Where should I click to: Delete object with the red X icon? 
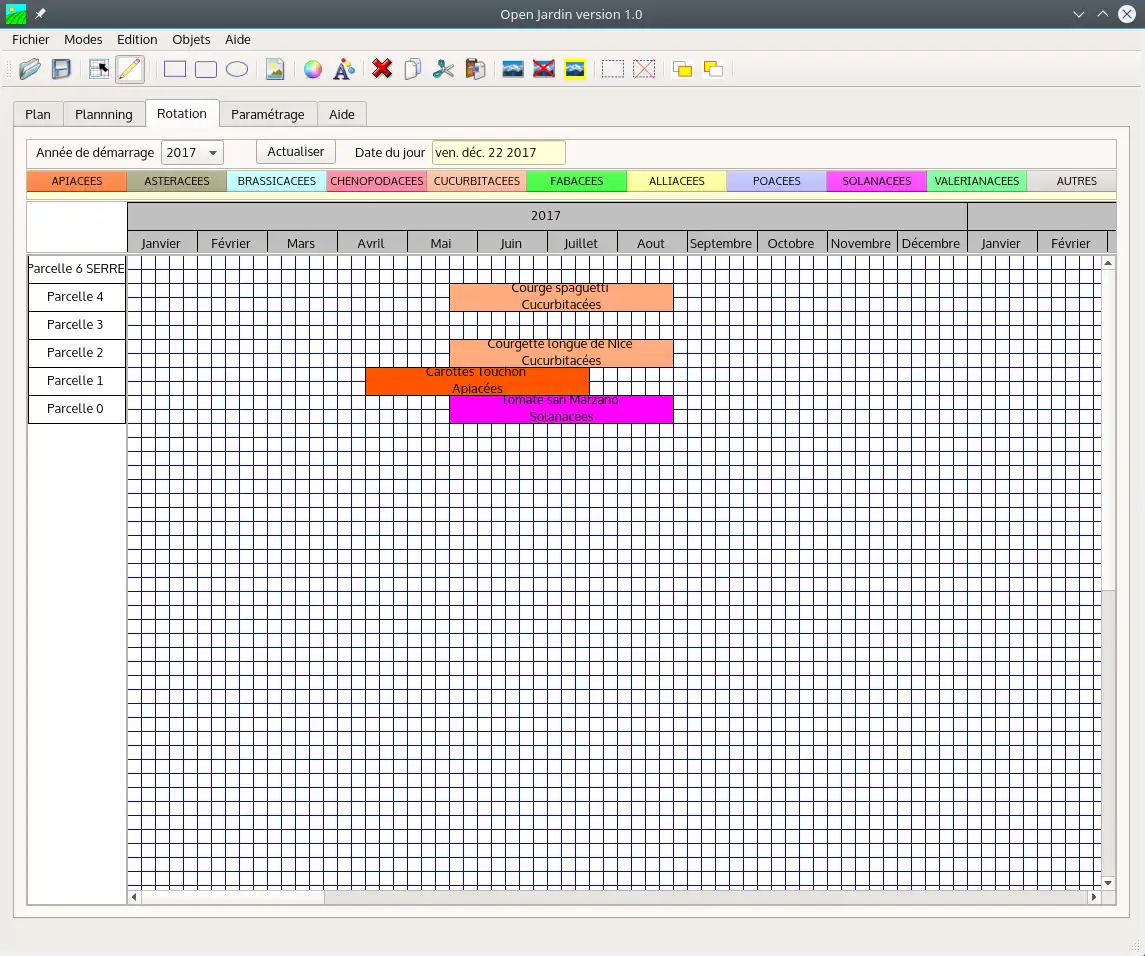tap(382, 69)
